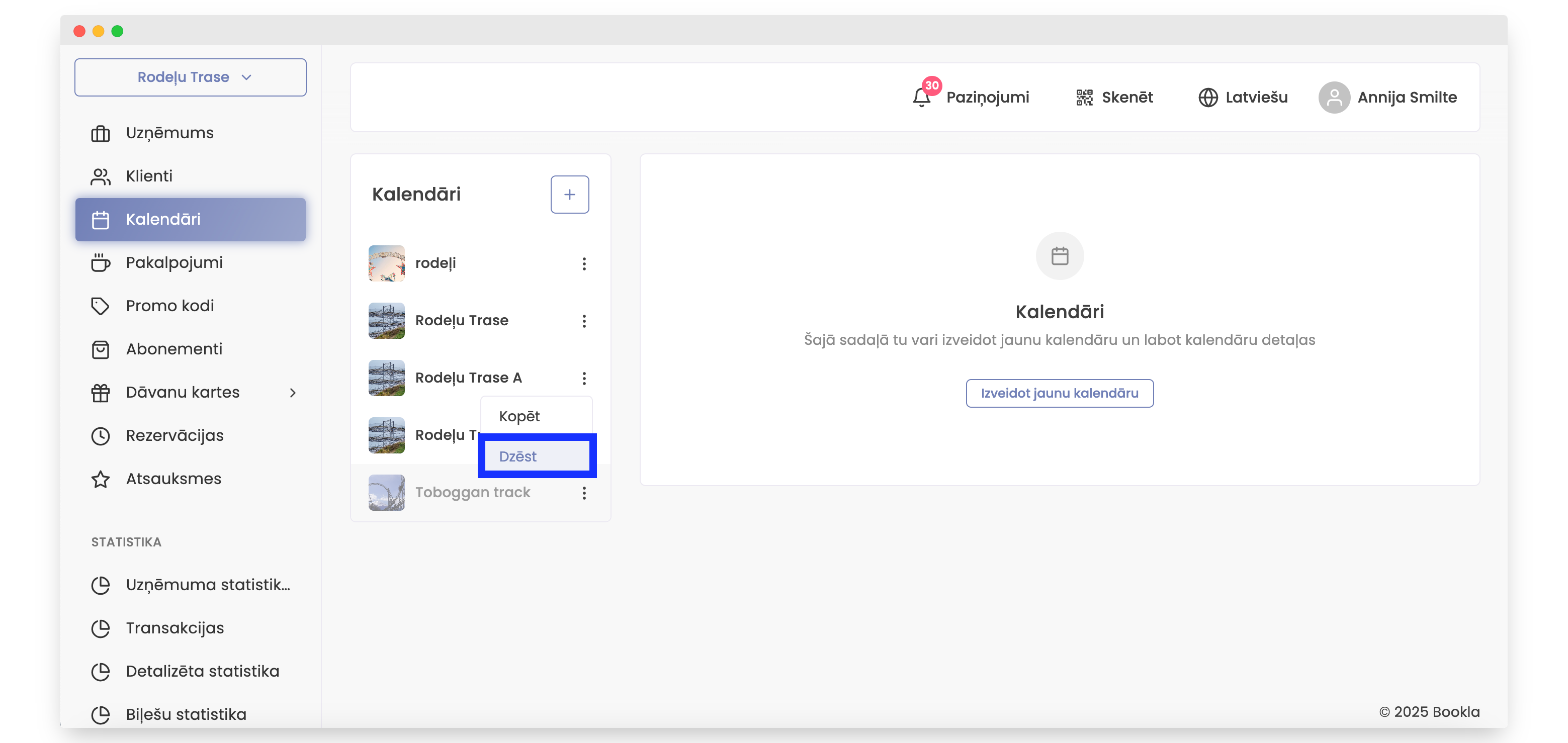Click the notifications bell icon
The image size is (1568, 743).
(x=921, y=98)
